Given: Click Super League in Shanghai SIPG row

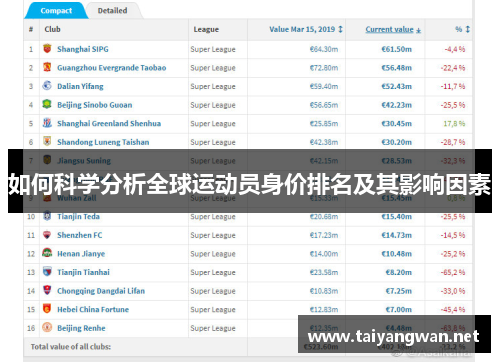Looking at the screenshot, I should tap(213, 49).
